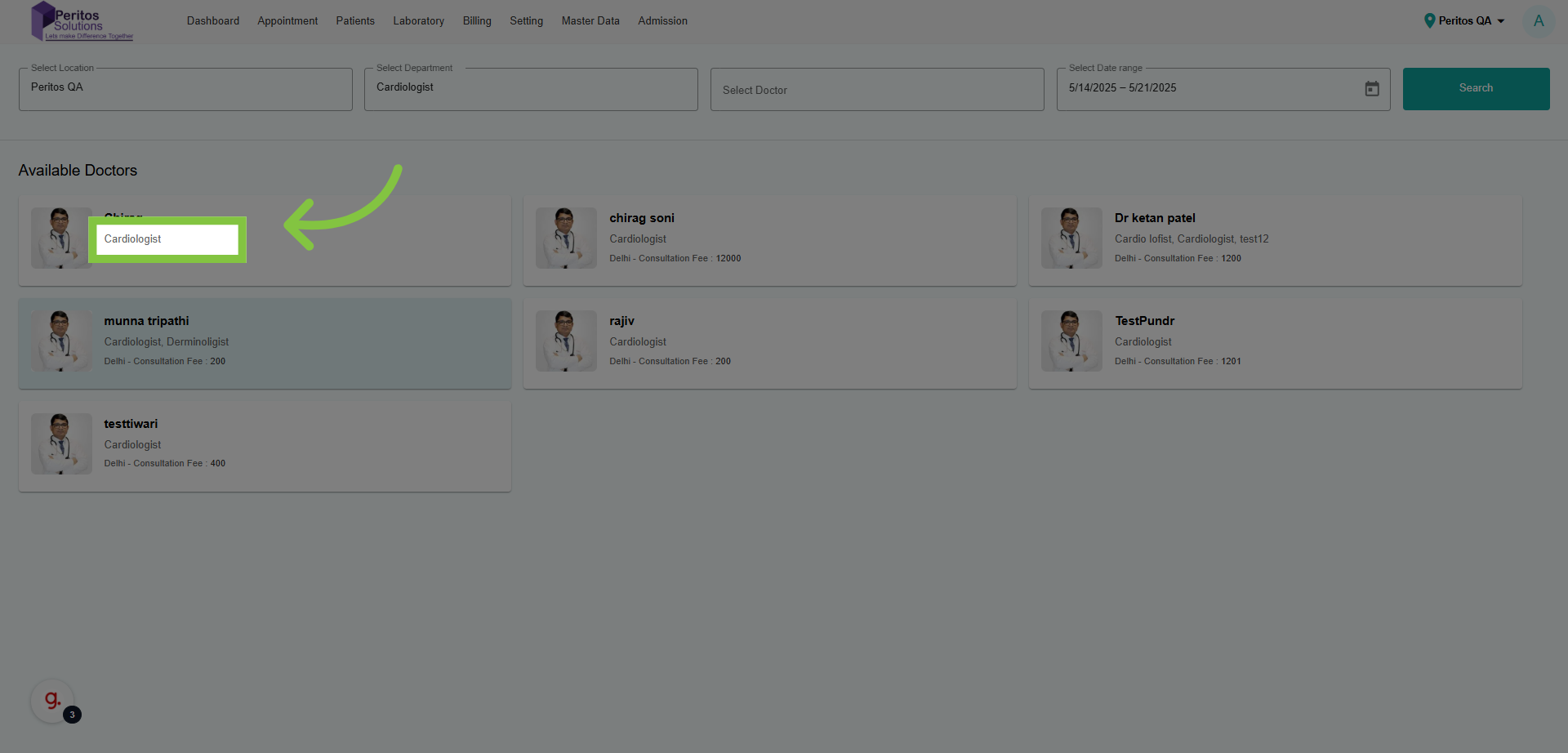Image resolution: width=1568 pixels, height=753 pixels.
Task: Click munna tripathi's consultation fee line
Action: click(165, 361)
